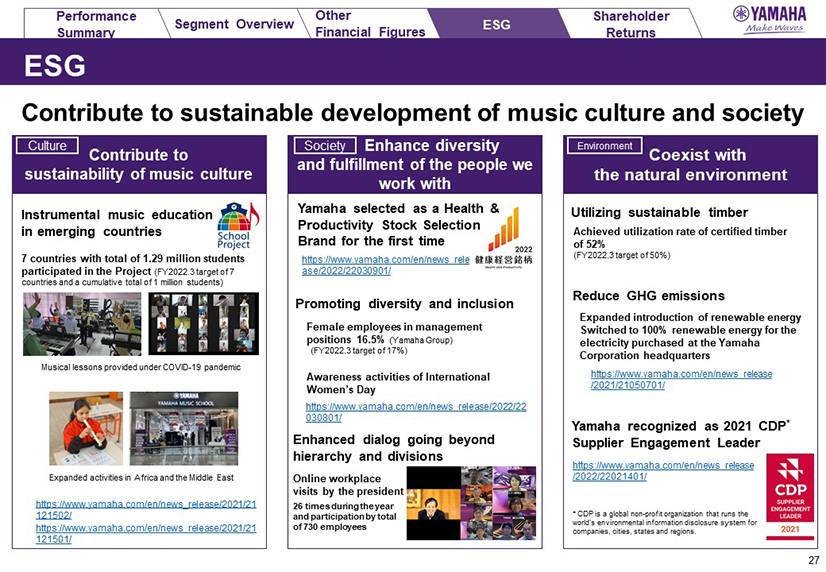Open the CDP Supplier Engagement 22021401 link
This screenshot has height=572, width=826.
coord(663,471)
